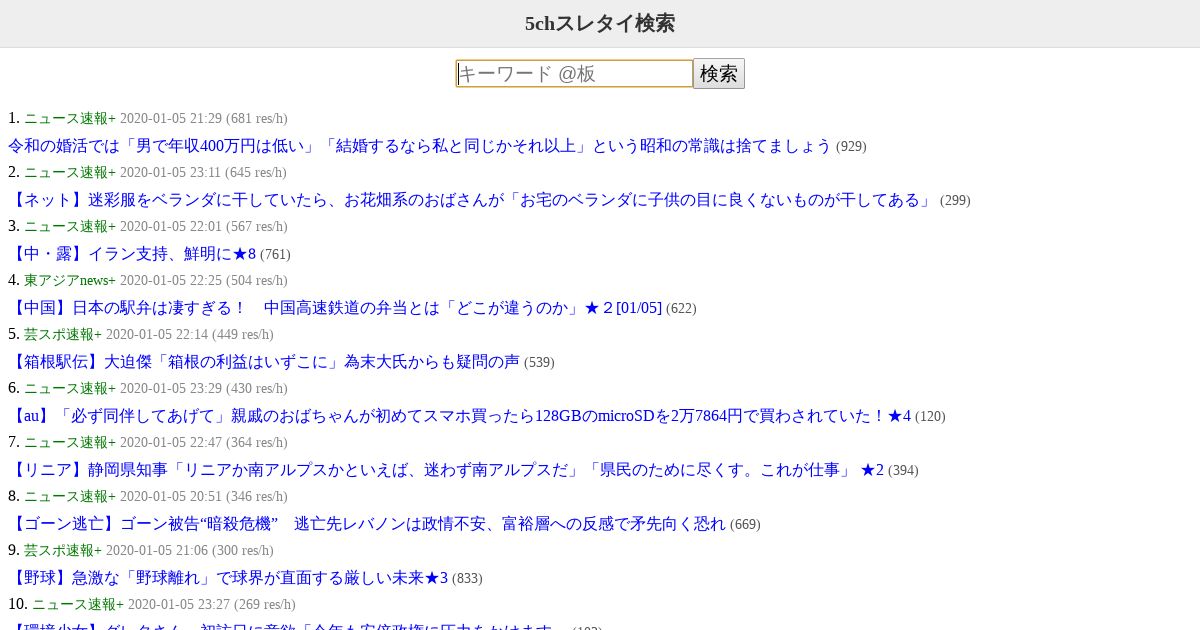Screen dimensions: 1200x630
Task: Click timestamp 2020-01-05 20:51 (346 res/h)
Action: pos(204,496)
